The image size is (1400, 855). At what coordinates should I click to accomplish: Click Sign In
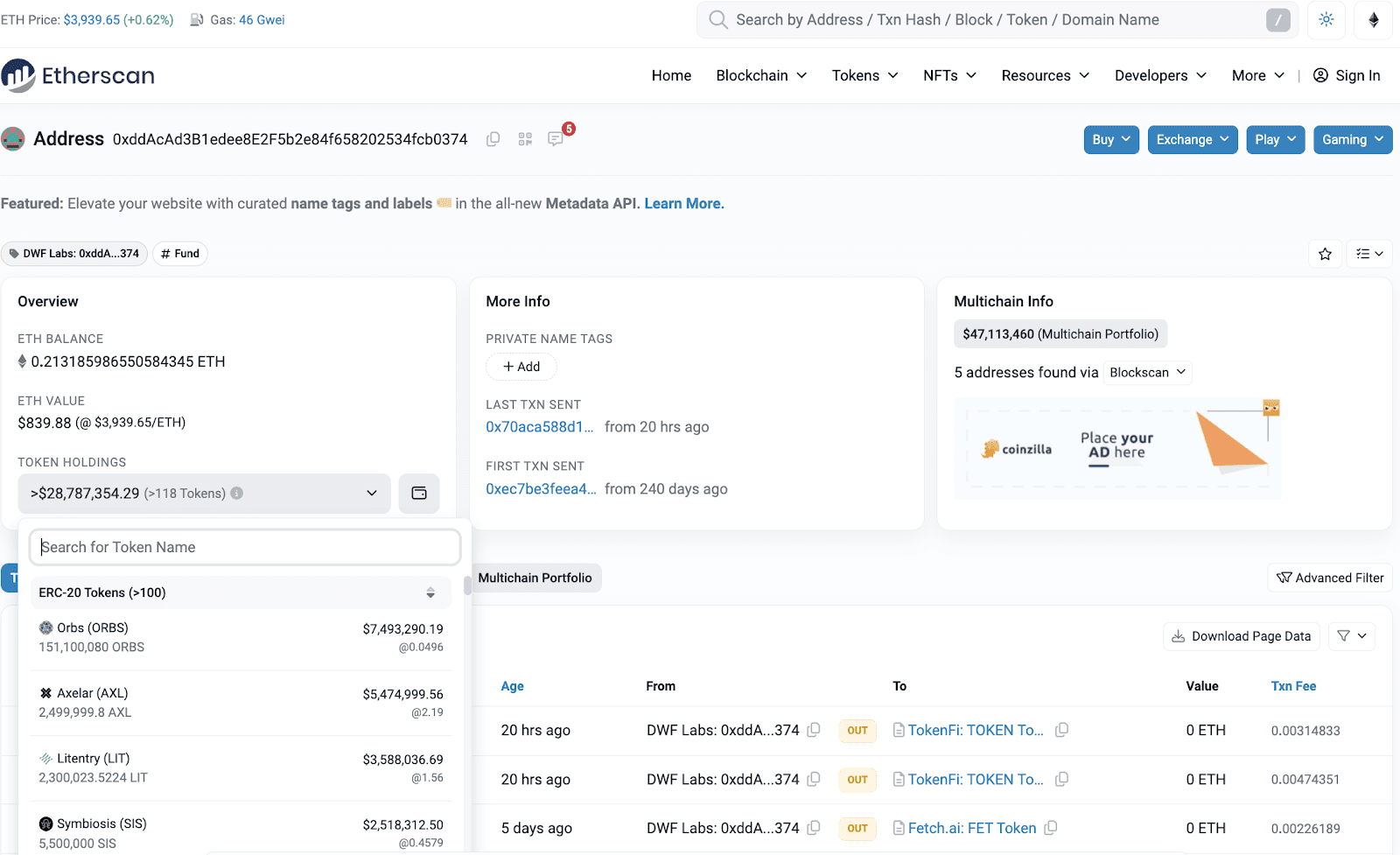1347,75
